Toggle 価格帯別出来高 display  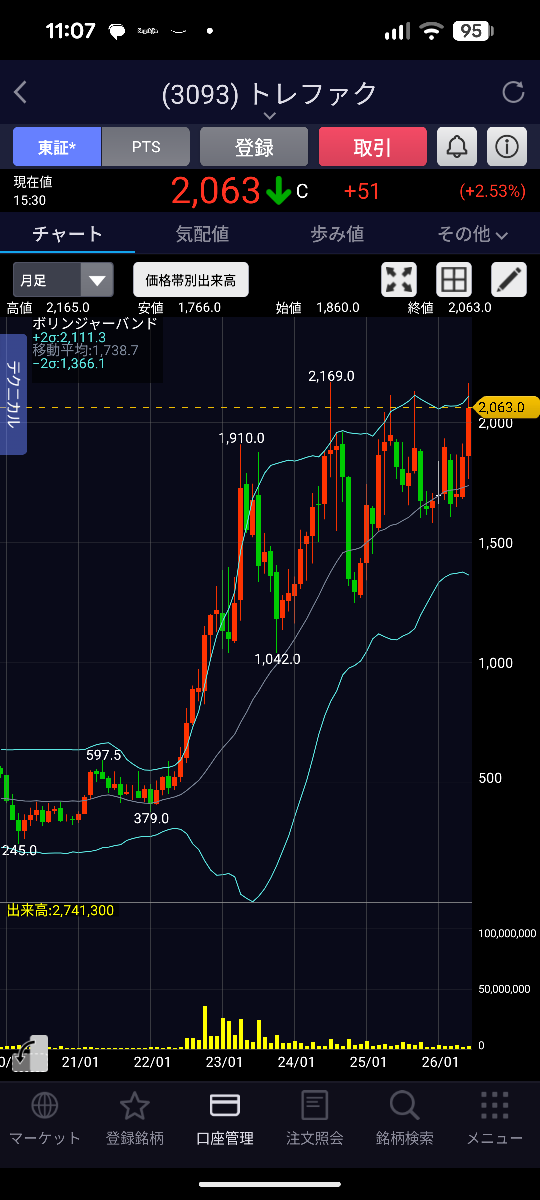pyautogui.click(x=191, y=280)
